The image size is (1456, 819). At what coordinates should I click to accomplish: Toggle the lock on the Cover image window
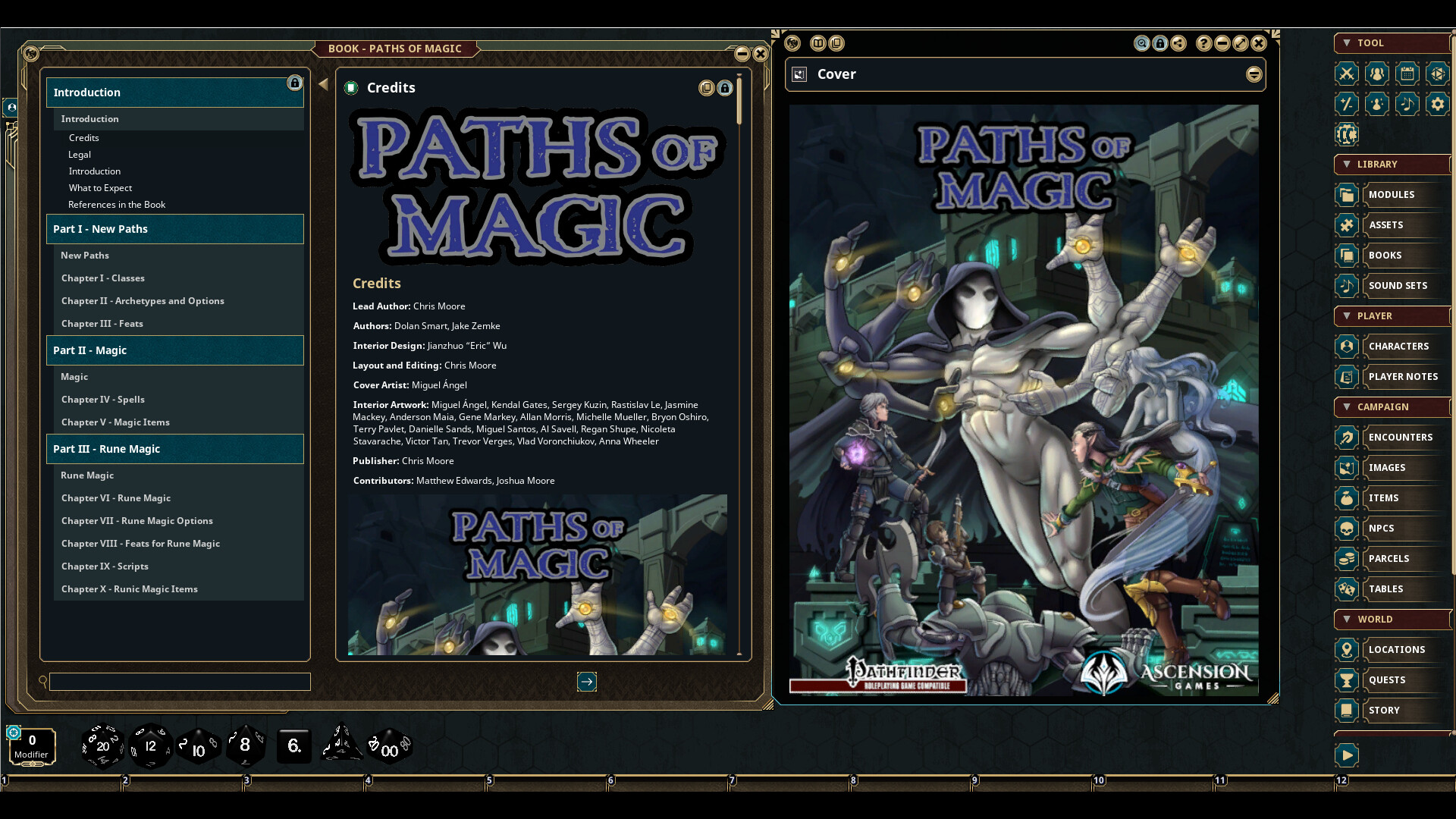tap(1159, 43)
